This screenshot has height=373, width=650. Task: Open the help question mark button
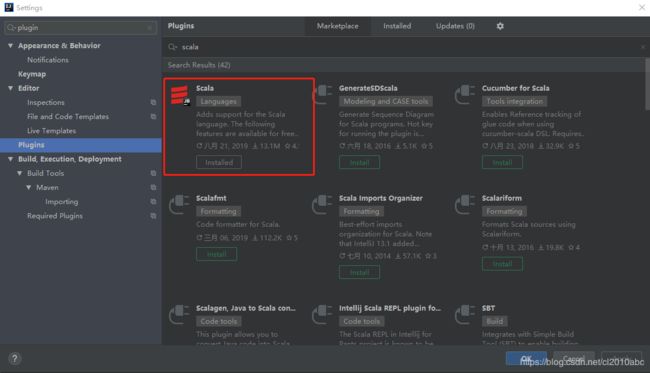coord(15,358)
